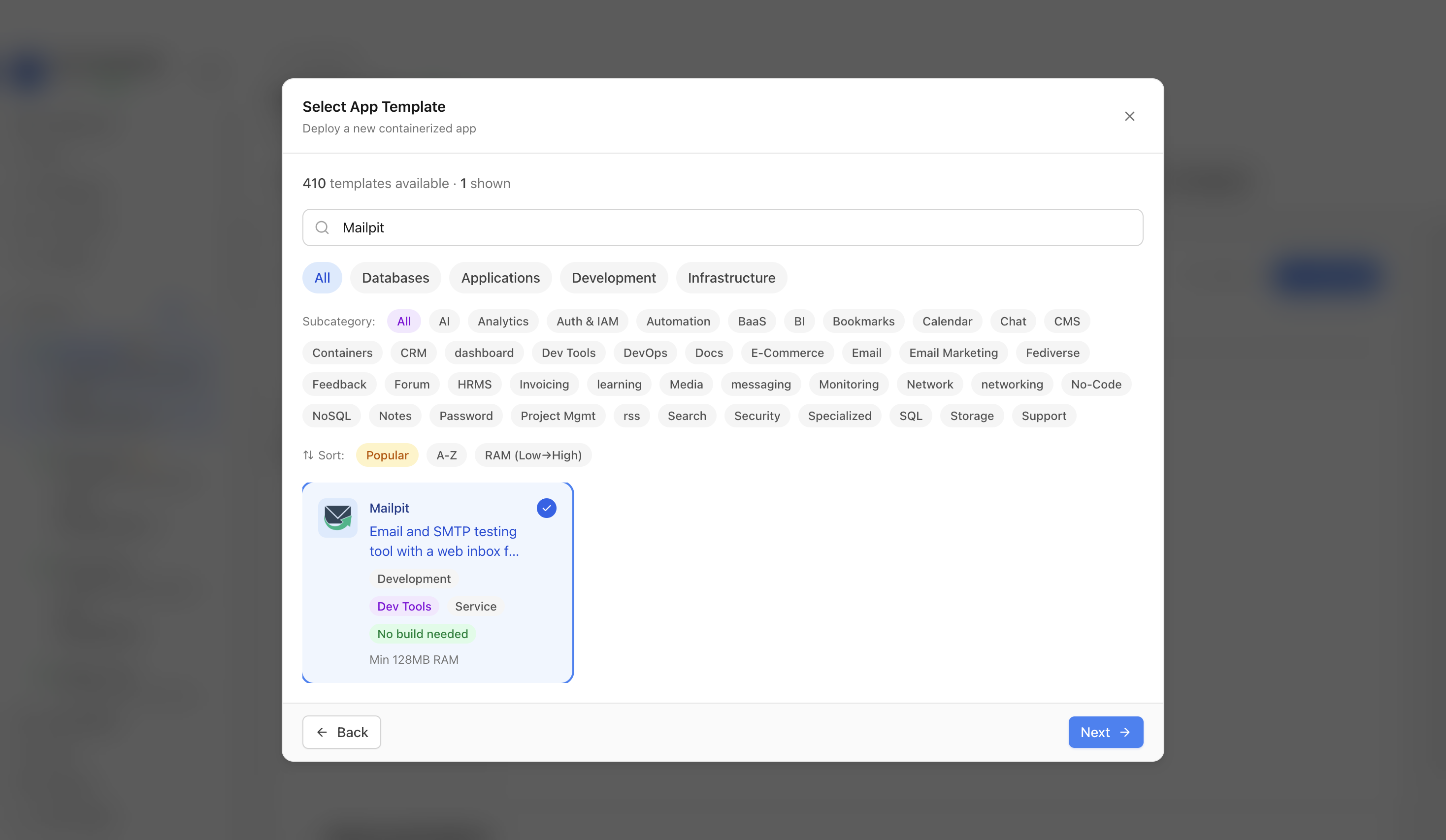This screenshot has width=1446, height=840.
Task: Filter by Project Mgmt subcategory
Action: click(x=558, y=416)
